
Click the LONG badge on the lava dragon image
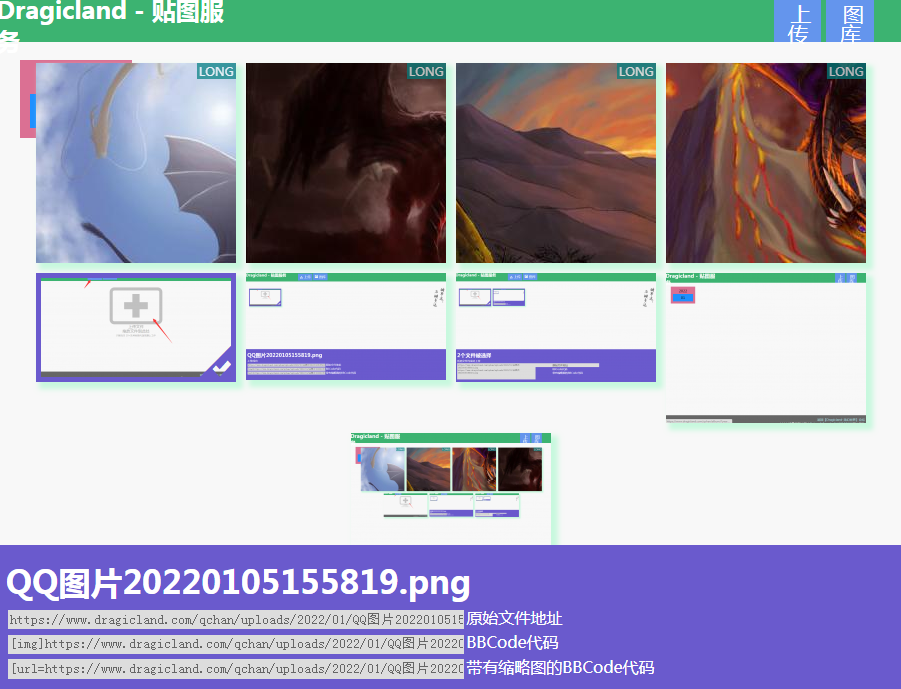click(x=846, y=71)
